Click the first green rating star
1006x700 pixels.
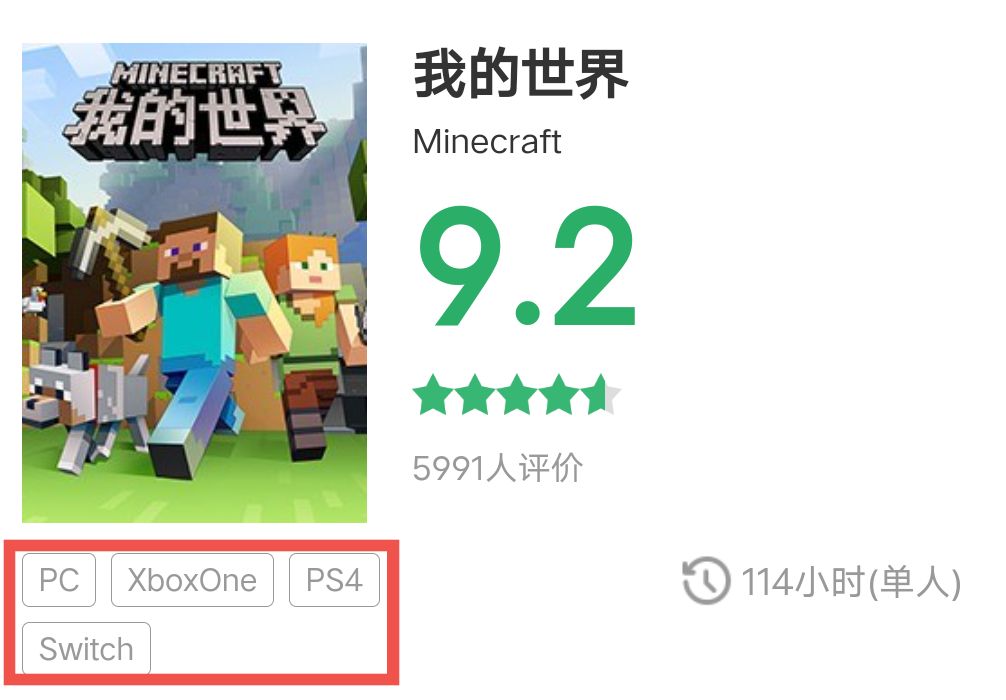click(432, 395)
